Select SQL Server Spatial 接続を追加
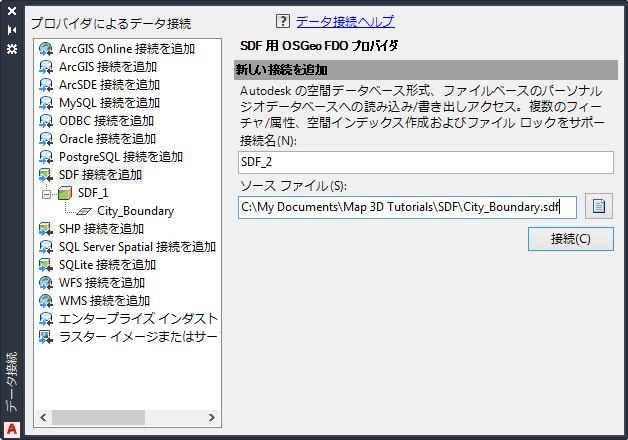 pyautogui.click(x=137, y=247)
